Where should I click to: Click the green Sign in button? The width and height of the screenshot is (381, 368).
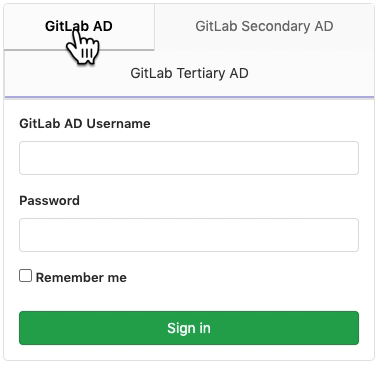click(x=189, y=328)
